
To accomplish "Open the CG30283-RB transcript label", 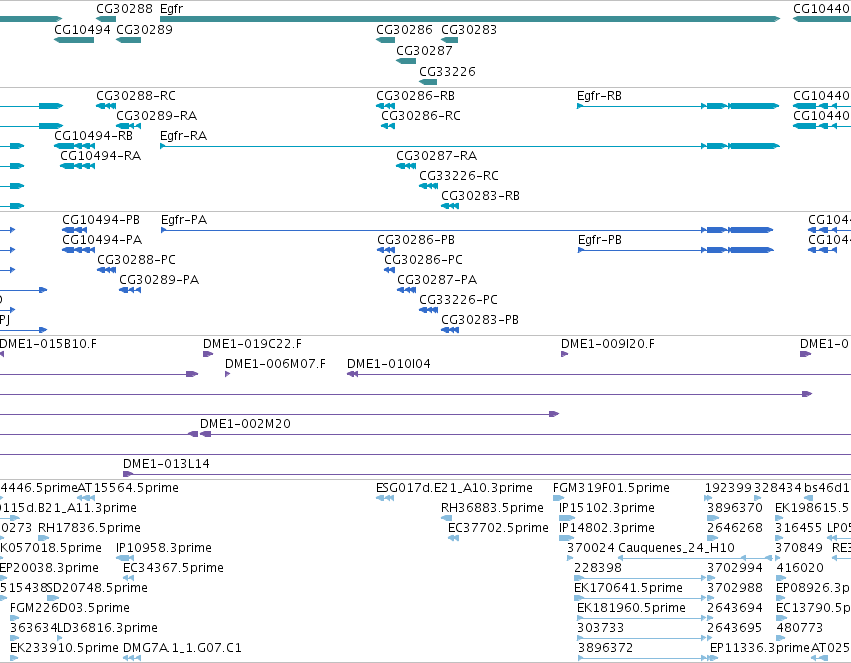I will [x=480, y=196].
